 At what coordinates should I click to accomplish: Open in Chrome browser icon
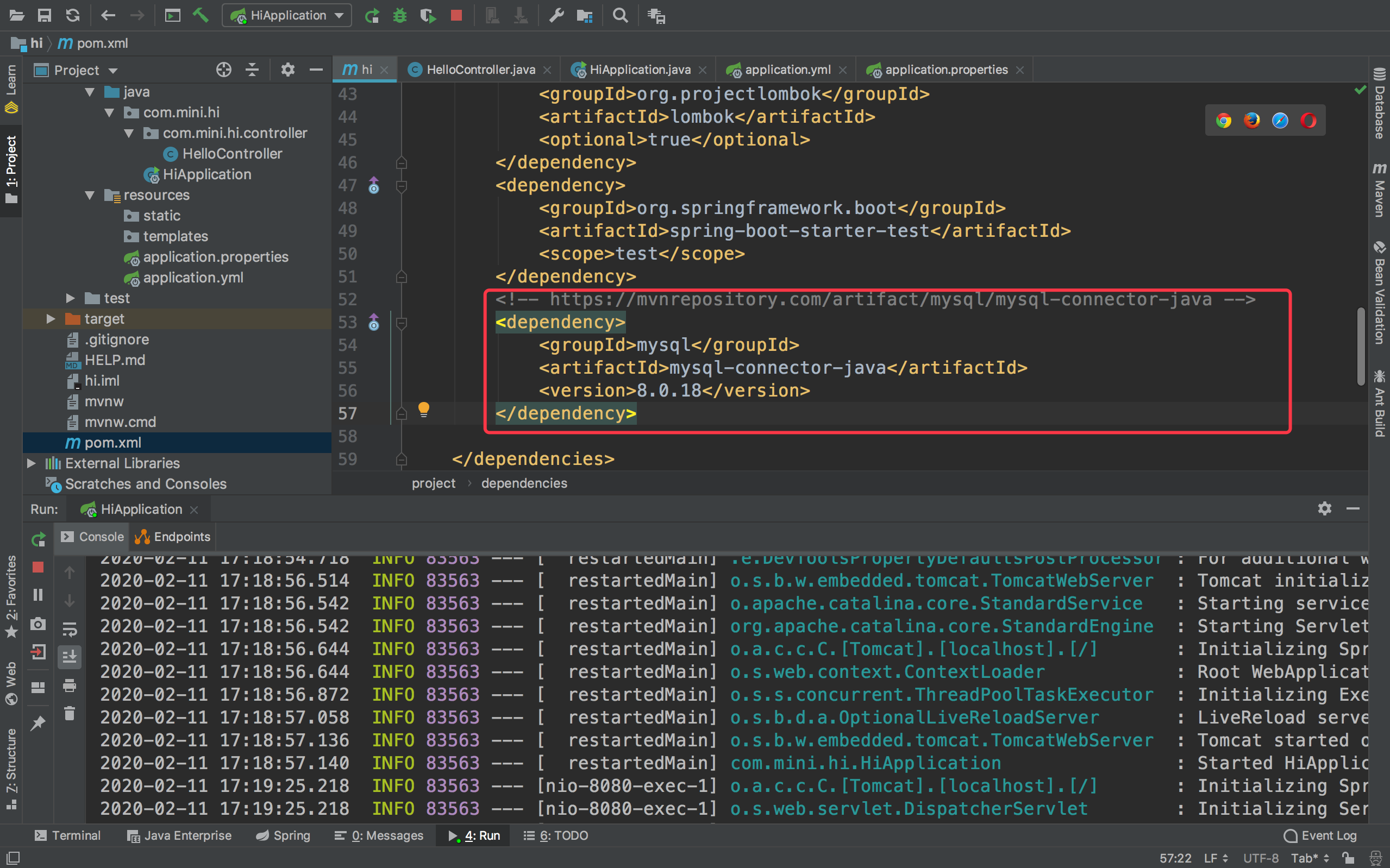point(1224,121)
